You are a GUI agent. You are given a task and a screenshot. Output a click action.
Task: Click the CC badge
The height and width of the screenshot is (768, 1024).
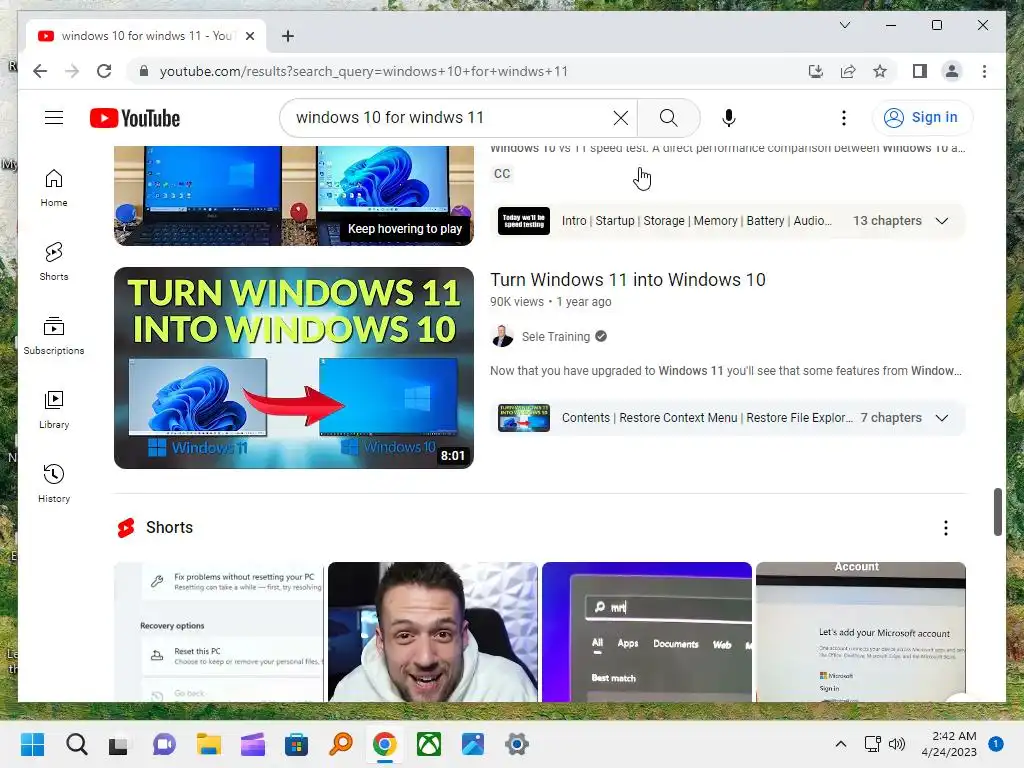tap(502, 174)
